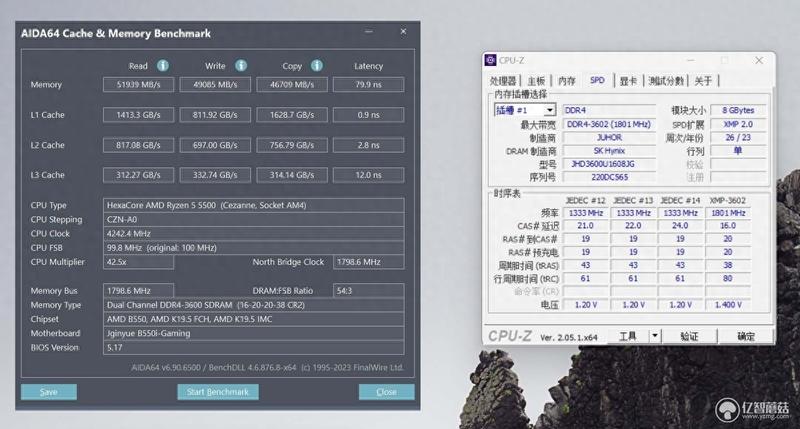Click the Memory Write value 49085 MB/s
Viewport: 800px width, 429px height.
pyautogui.click(x=215, y=85)
